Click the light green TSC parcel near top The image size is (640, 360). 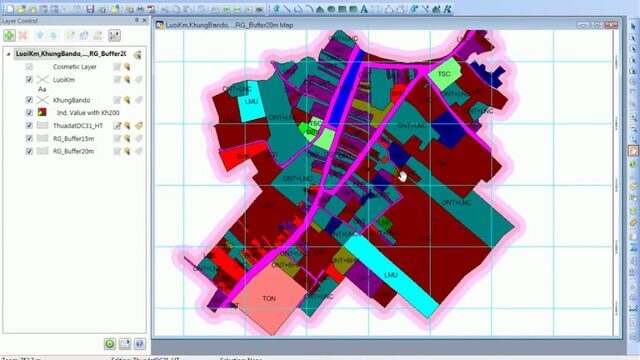coord(444,74)
